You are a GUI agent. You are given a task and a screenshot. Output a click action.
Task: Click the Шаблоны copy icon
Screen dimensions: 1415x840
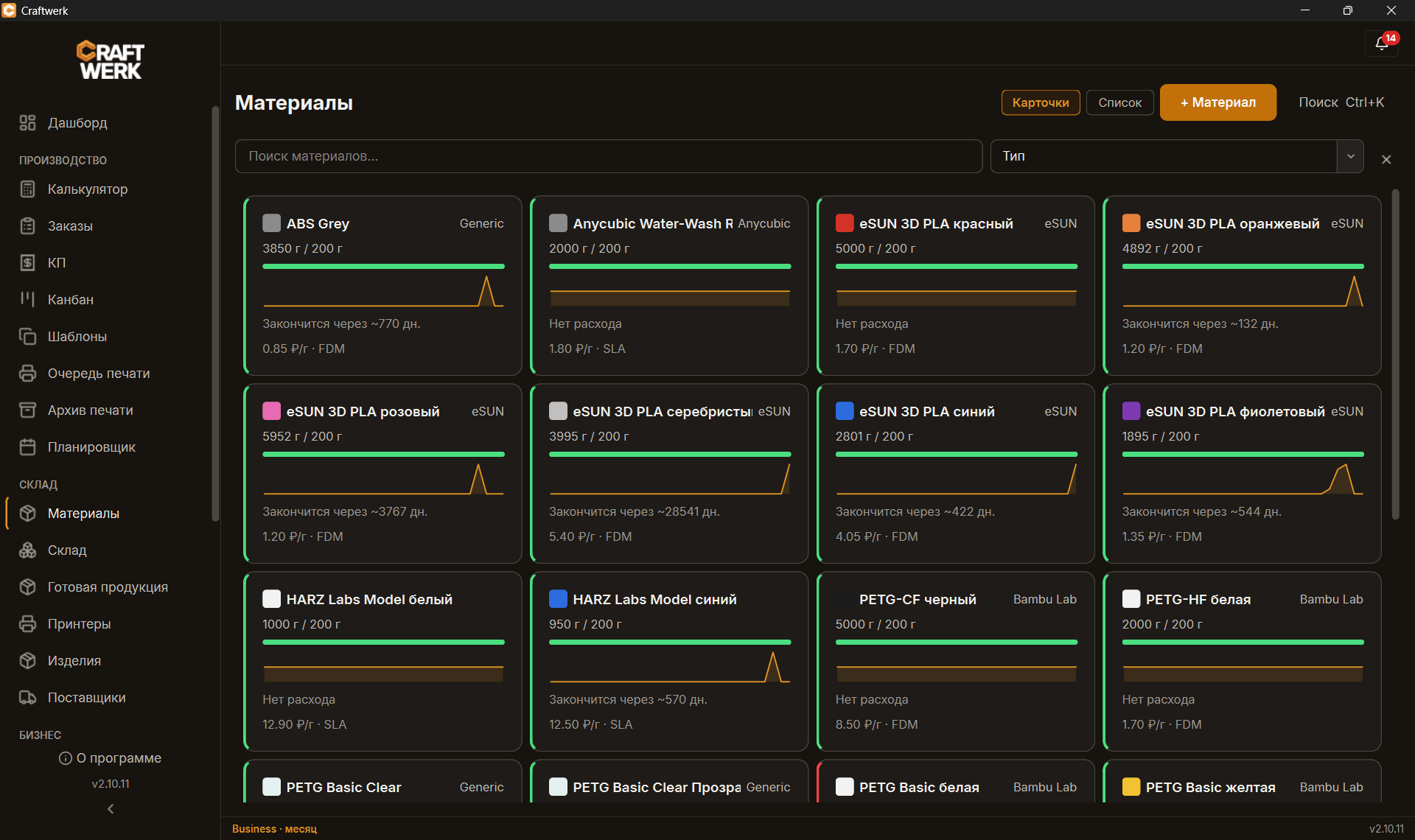(x=28, y=337)
